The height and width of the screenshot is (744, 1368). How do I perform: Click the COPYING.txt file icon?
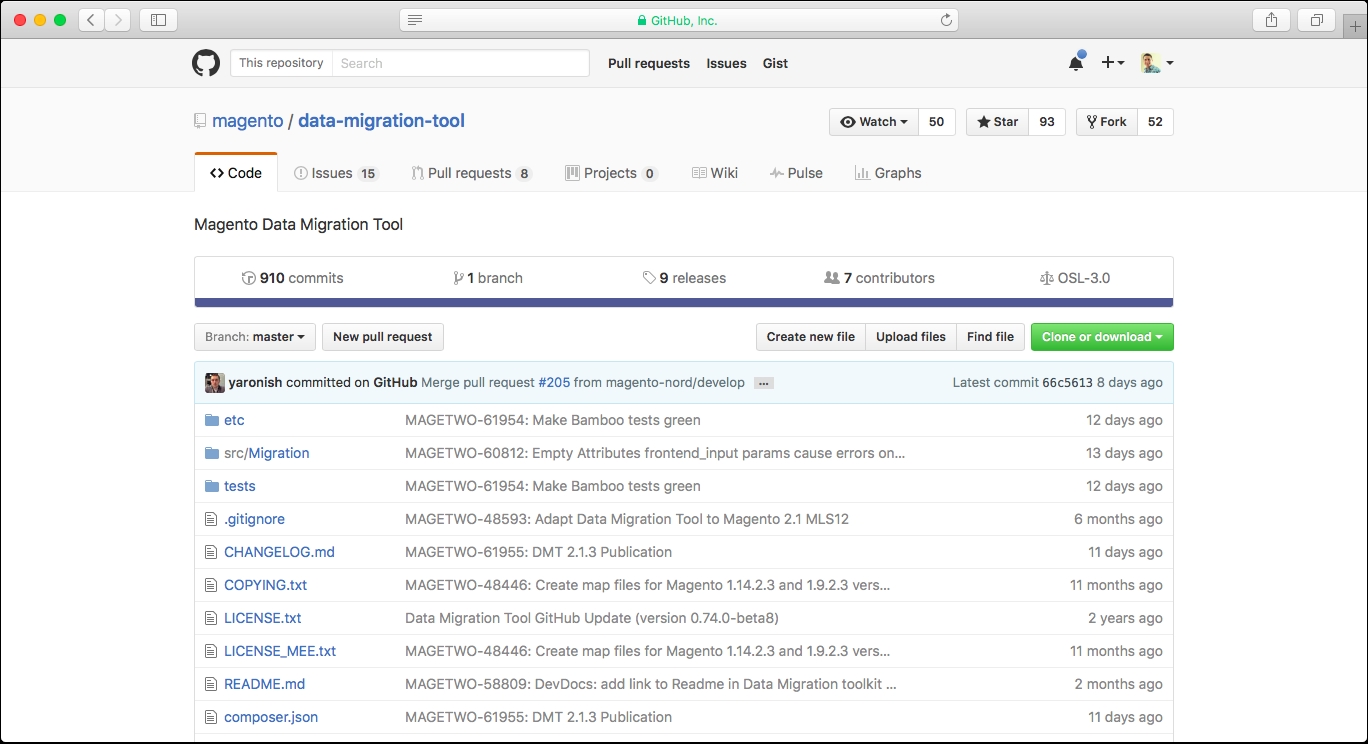211,585
